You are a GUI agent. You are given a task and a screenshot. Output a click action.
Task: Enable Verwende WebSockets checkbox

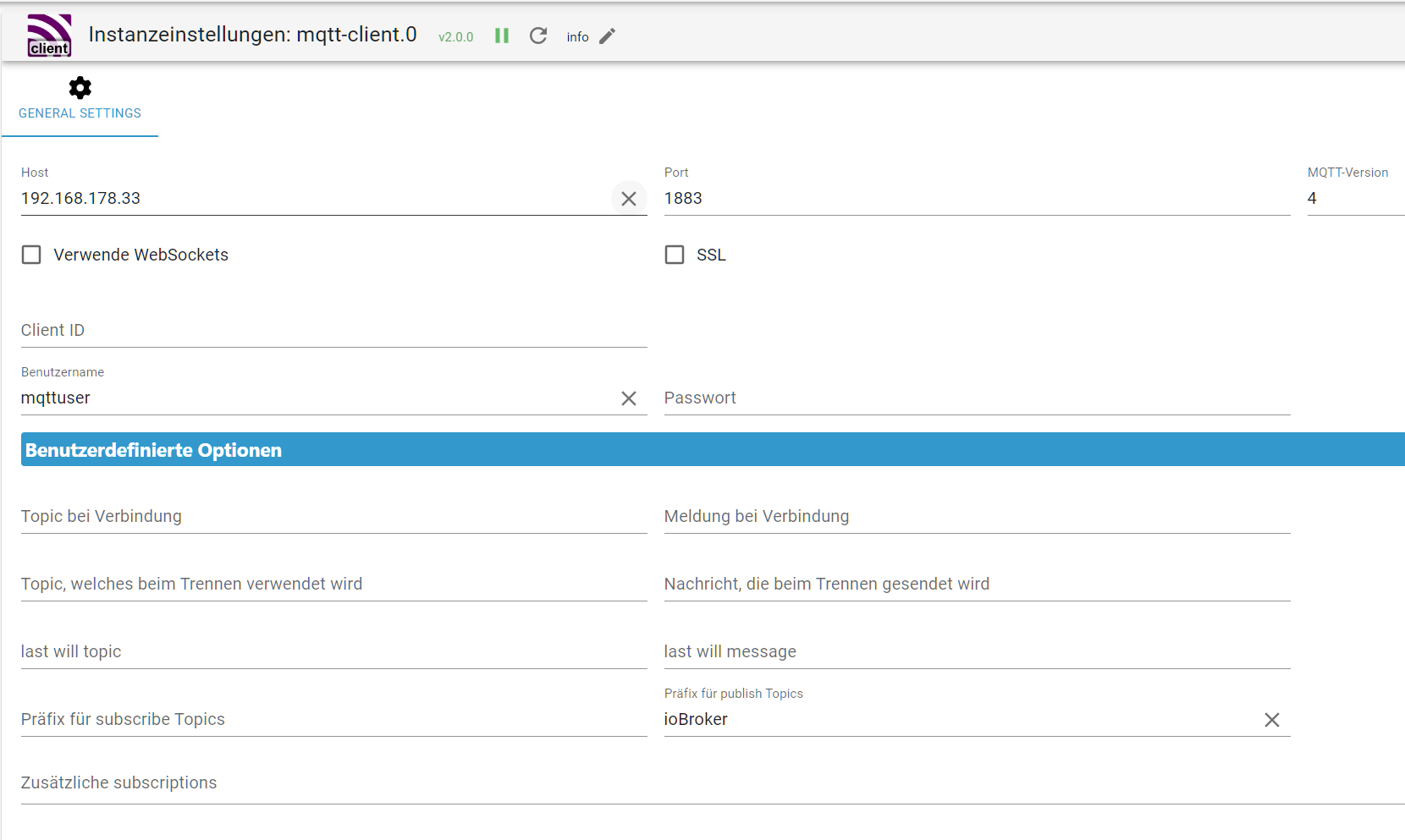point(31,255)
